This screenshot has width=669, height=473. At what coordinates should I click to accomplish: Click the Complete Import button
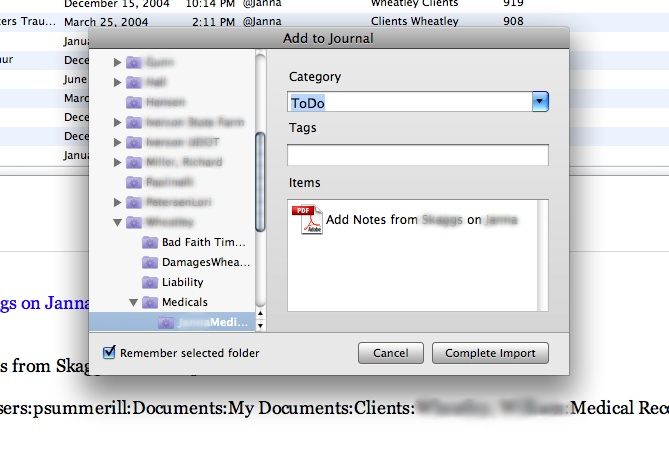coord(490,353)
